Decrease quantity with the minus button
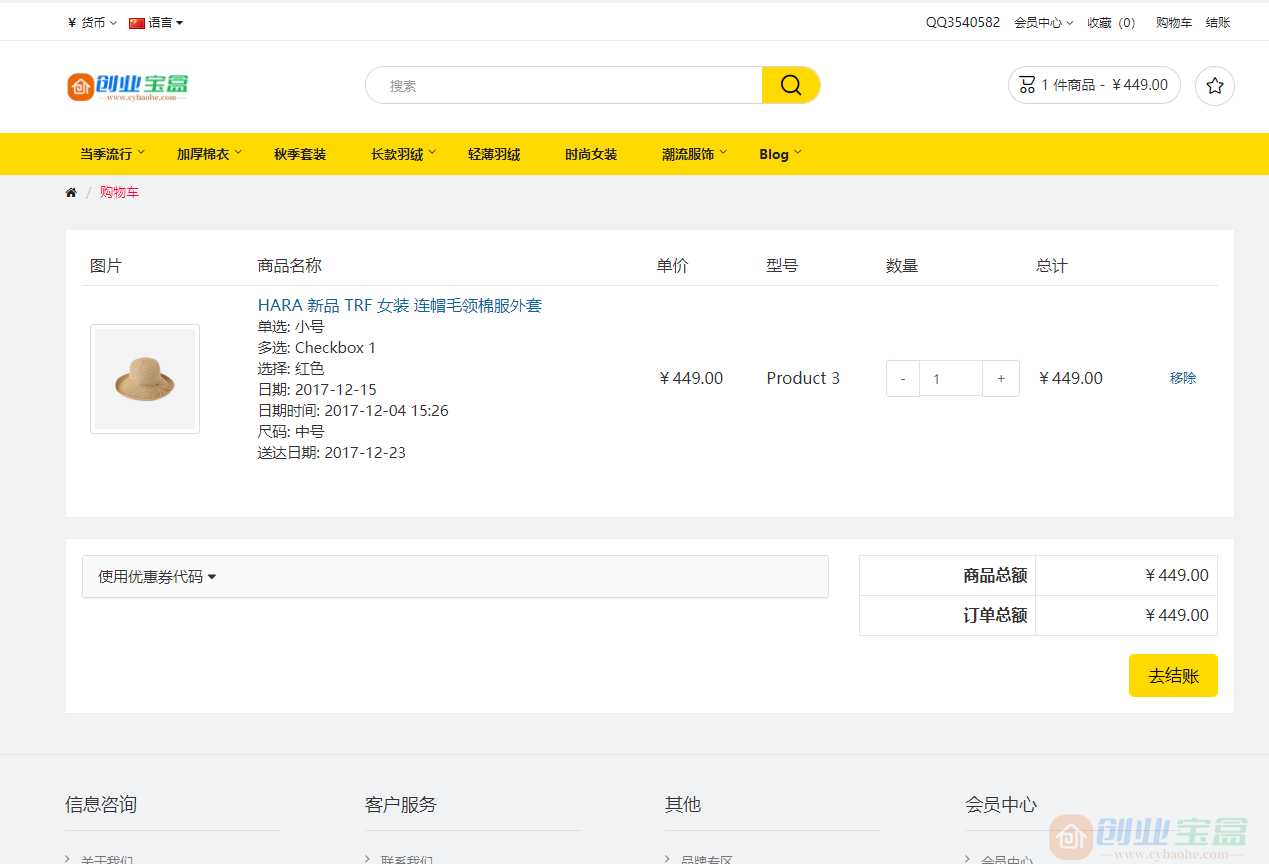This screenshot has height=864, width=1269. coord(903,378)
